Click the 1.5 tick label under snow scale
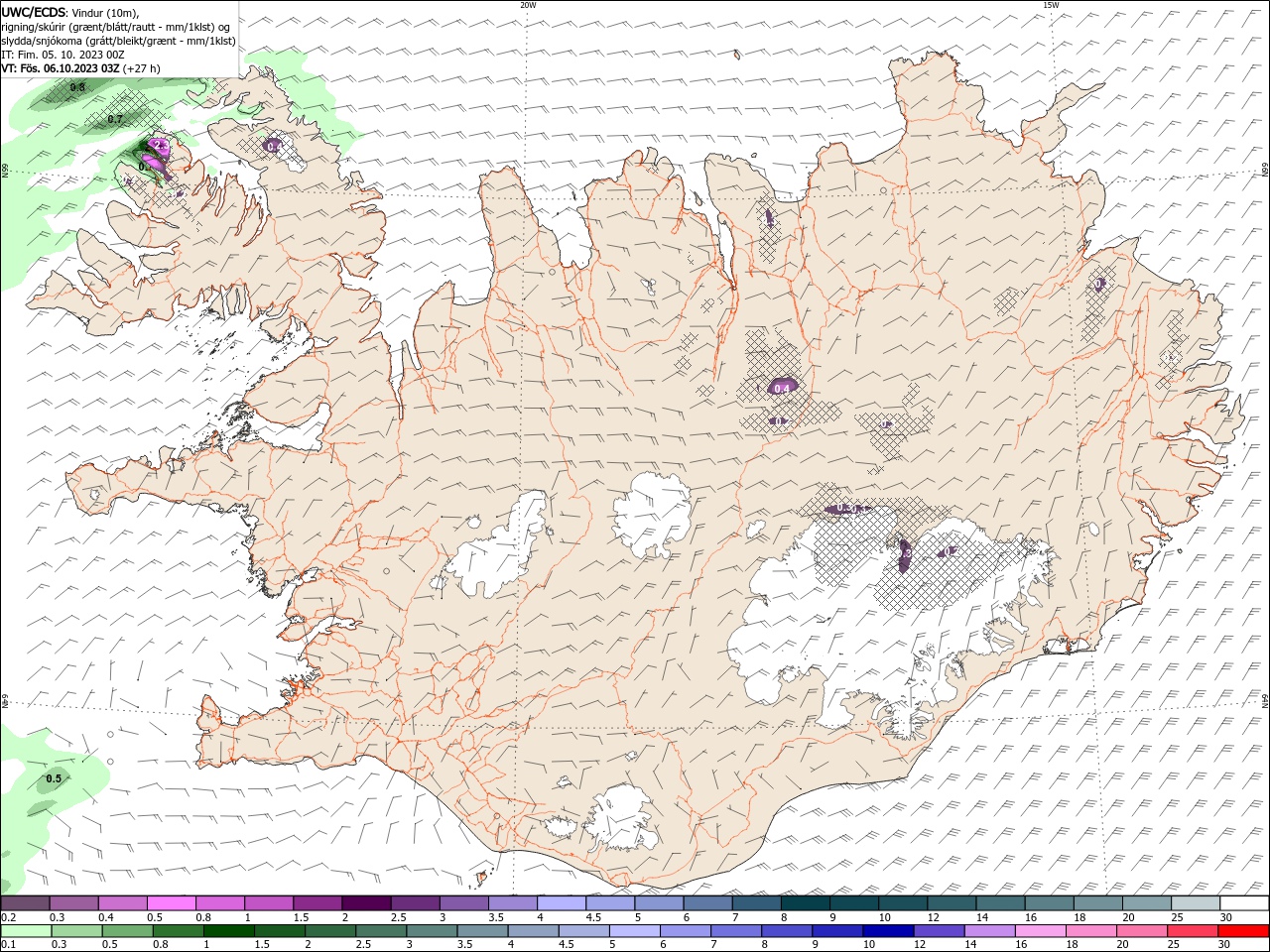Viewport: 1270px width, 952px height. pyautogui.click(x=301, y=917)
